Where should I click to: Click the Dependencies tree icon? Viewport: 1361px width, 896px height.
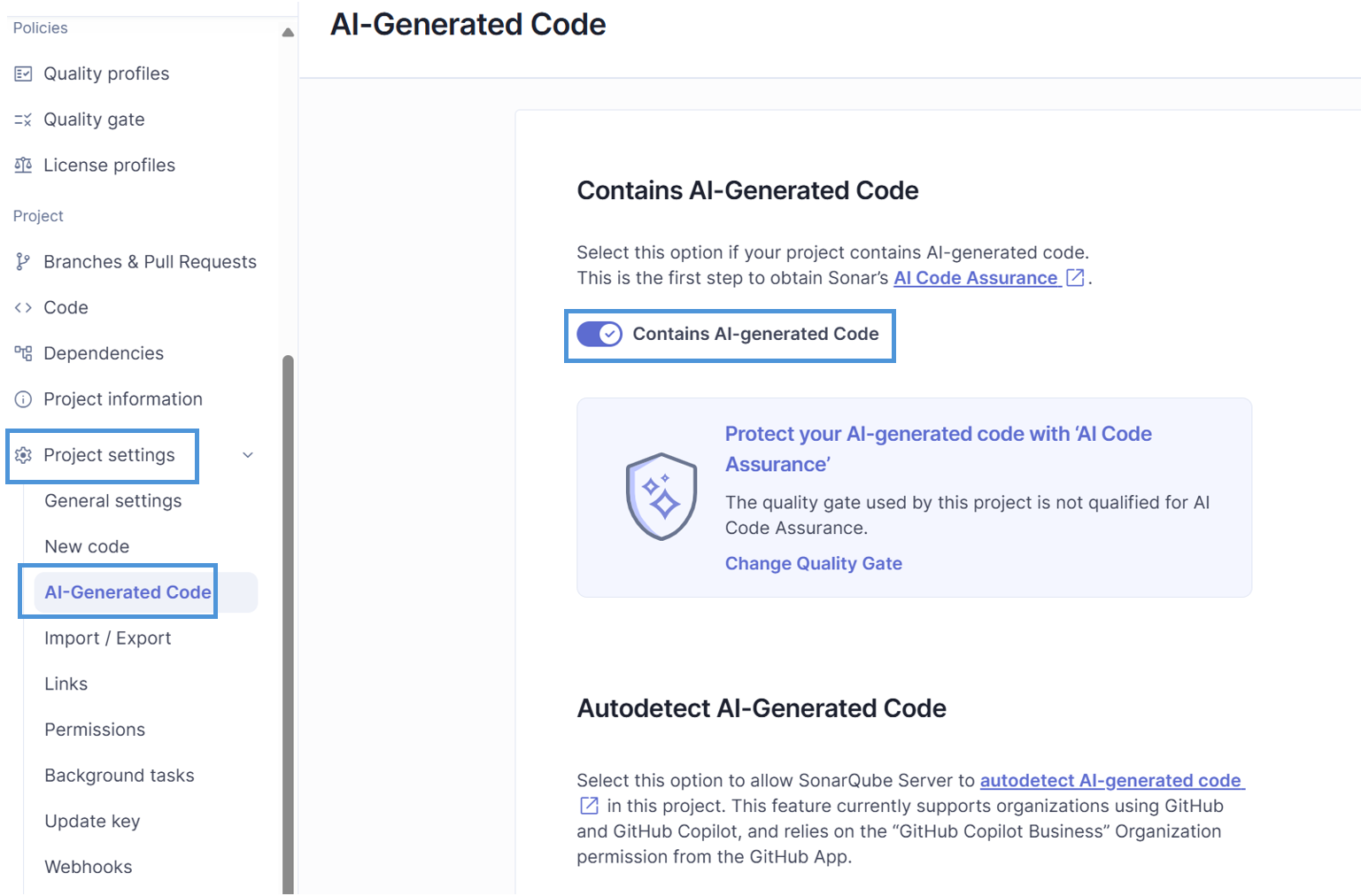23,353
